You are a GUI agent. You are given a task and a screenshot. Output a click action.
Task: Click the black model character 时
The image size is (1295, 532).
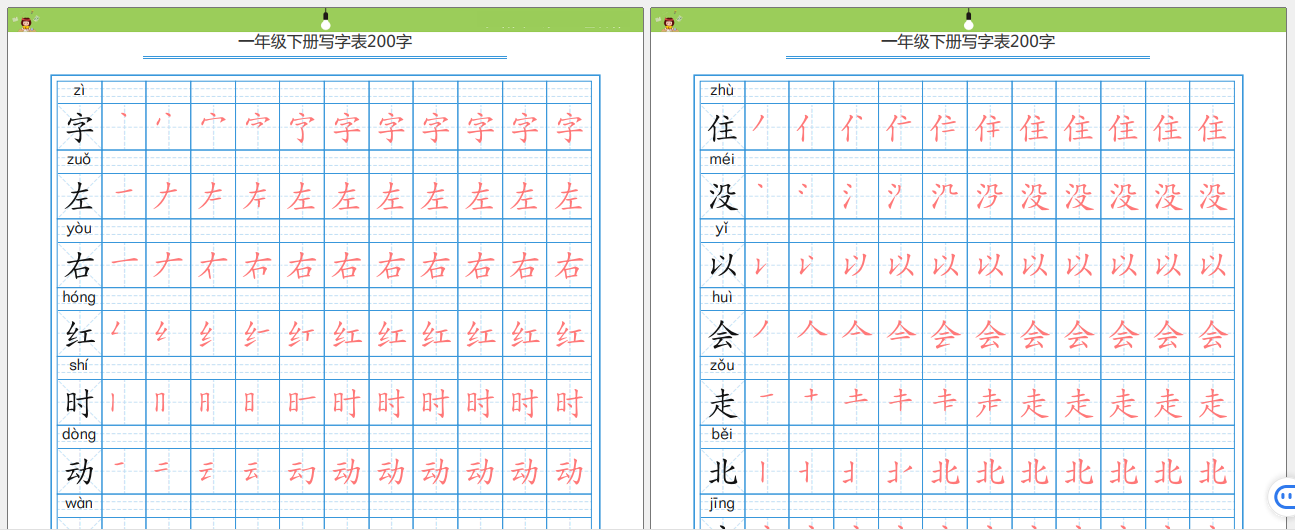click(x=79, y=403)
